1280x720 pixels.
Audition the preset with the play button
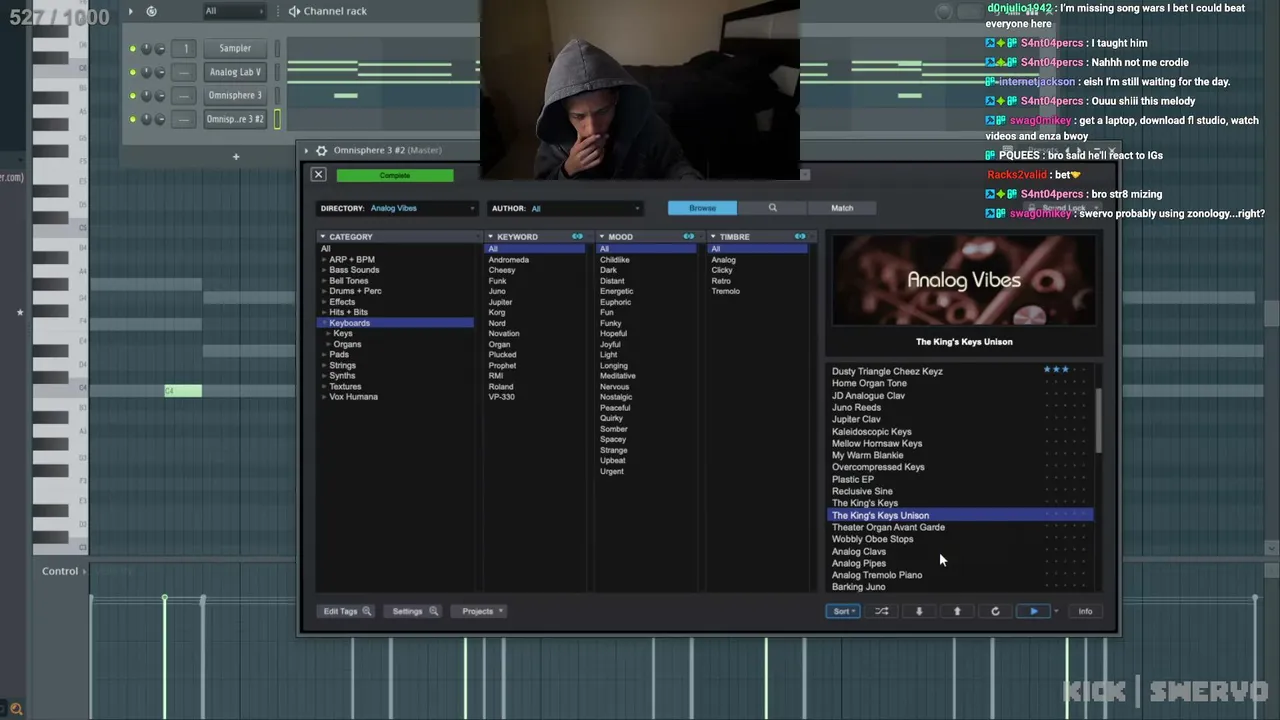[x=1033, y=611]
